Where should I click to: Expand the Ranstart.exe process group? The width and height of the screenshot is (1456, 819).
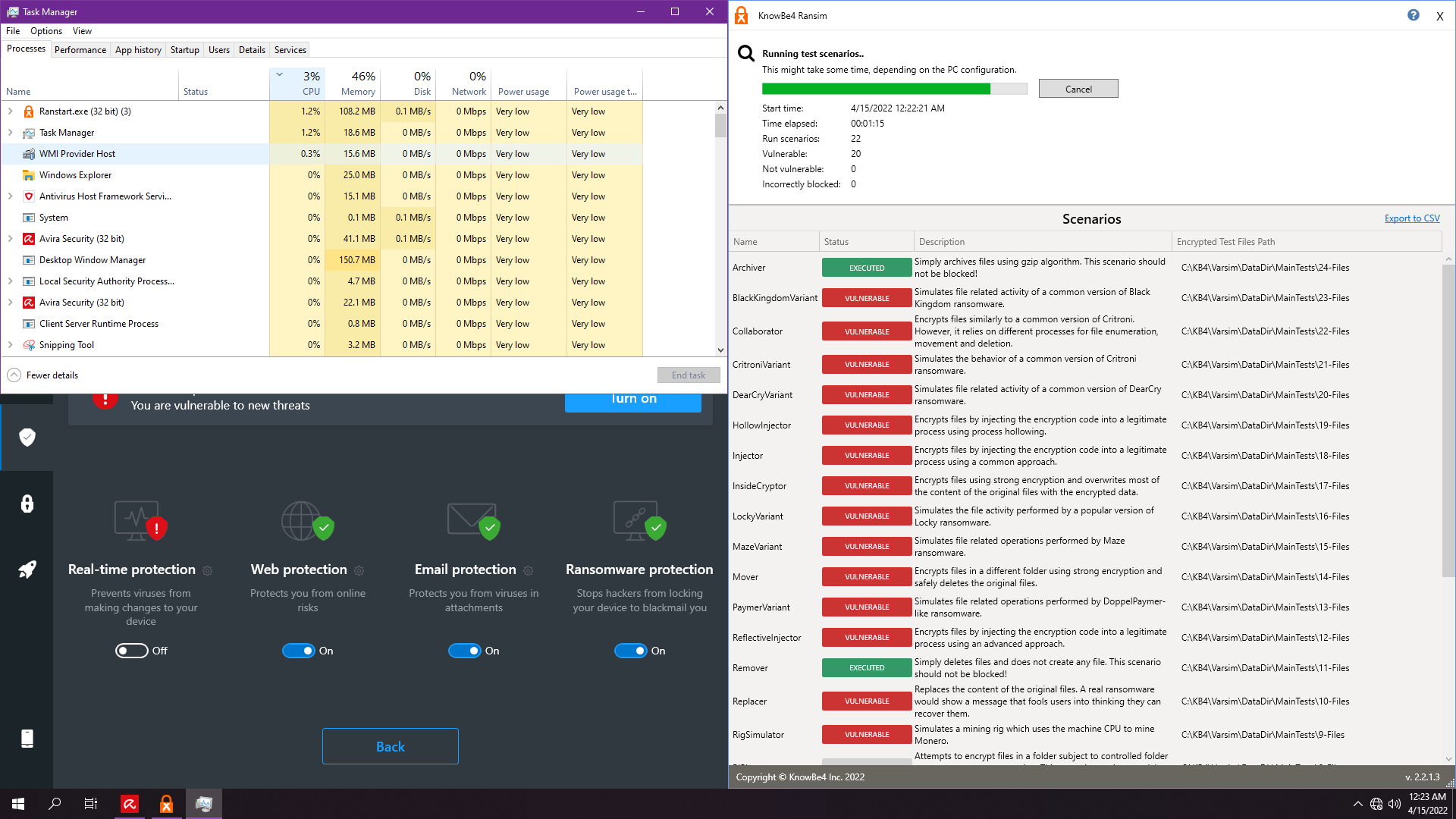[11, 111]
